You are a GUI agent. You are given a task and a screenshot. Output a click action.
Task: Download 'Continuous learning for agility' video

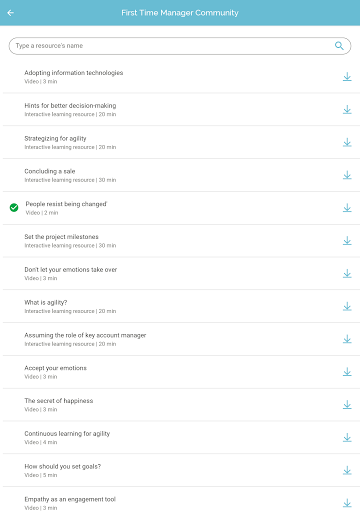[347, 438]
